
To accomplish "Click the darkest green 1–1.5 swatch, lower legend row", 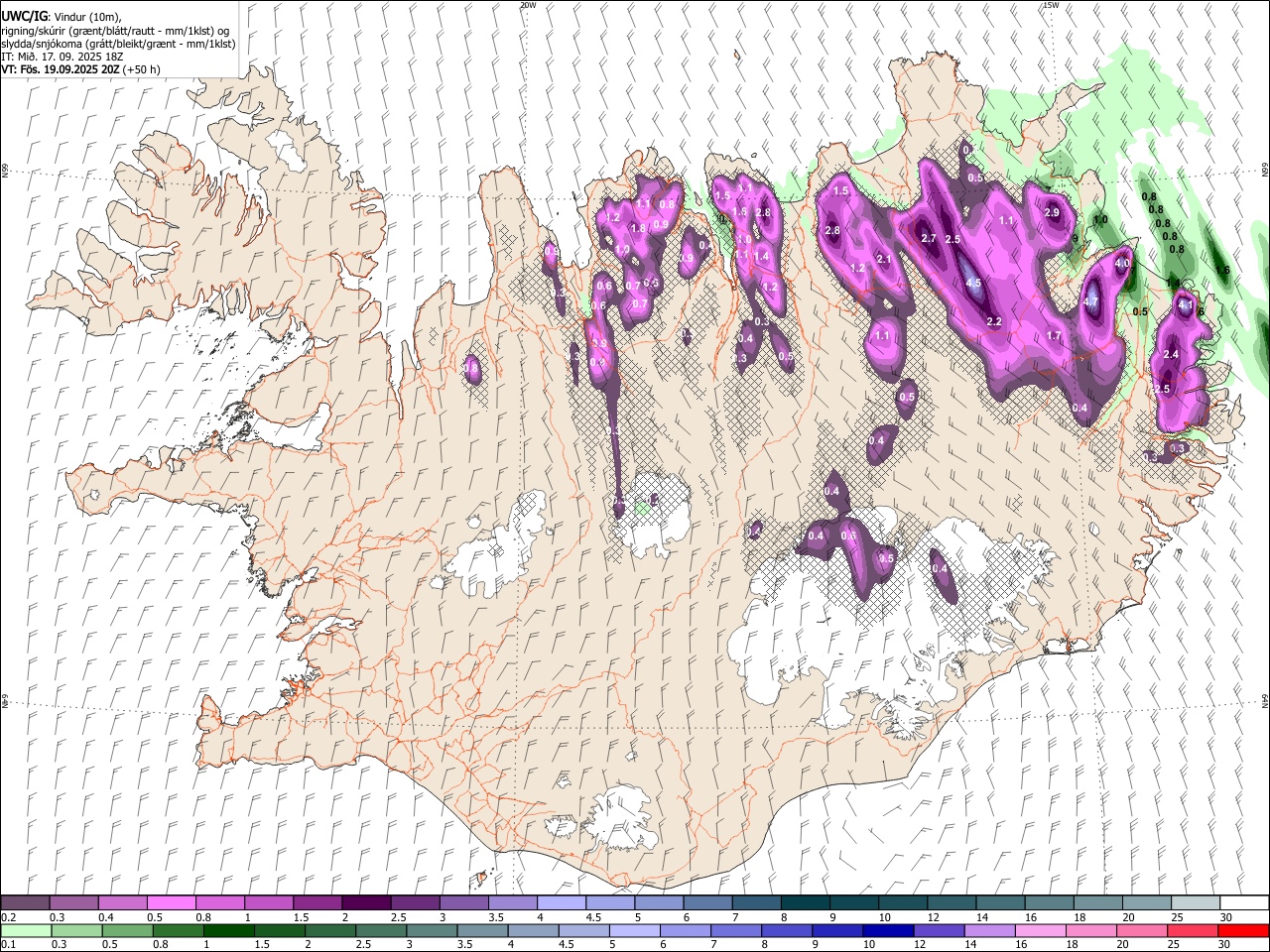I will click(228, 930).
